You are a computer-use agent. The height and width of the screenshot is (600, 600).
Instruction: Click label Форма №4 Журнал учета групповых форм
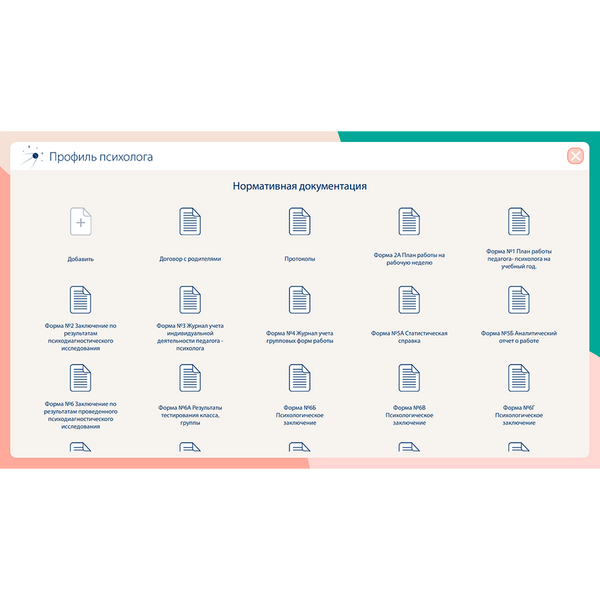[x=300, y=337]
